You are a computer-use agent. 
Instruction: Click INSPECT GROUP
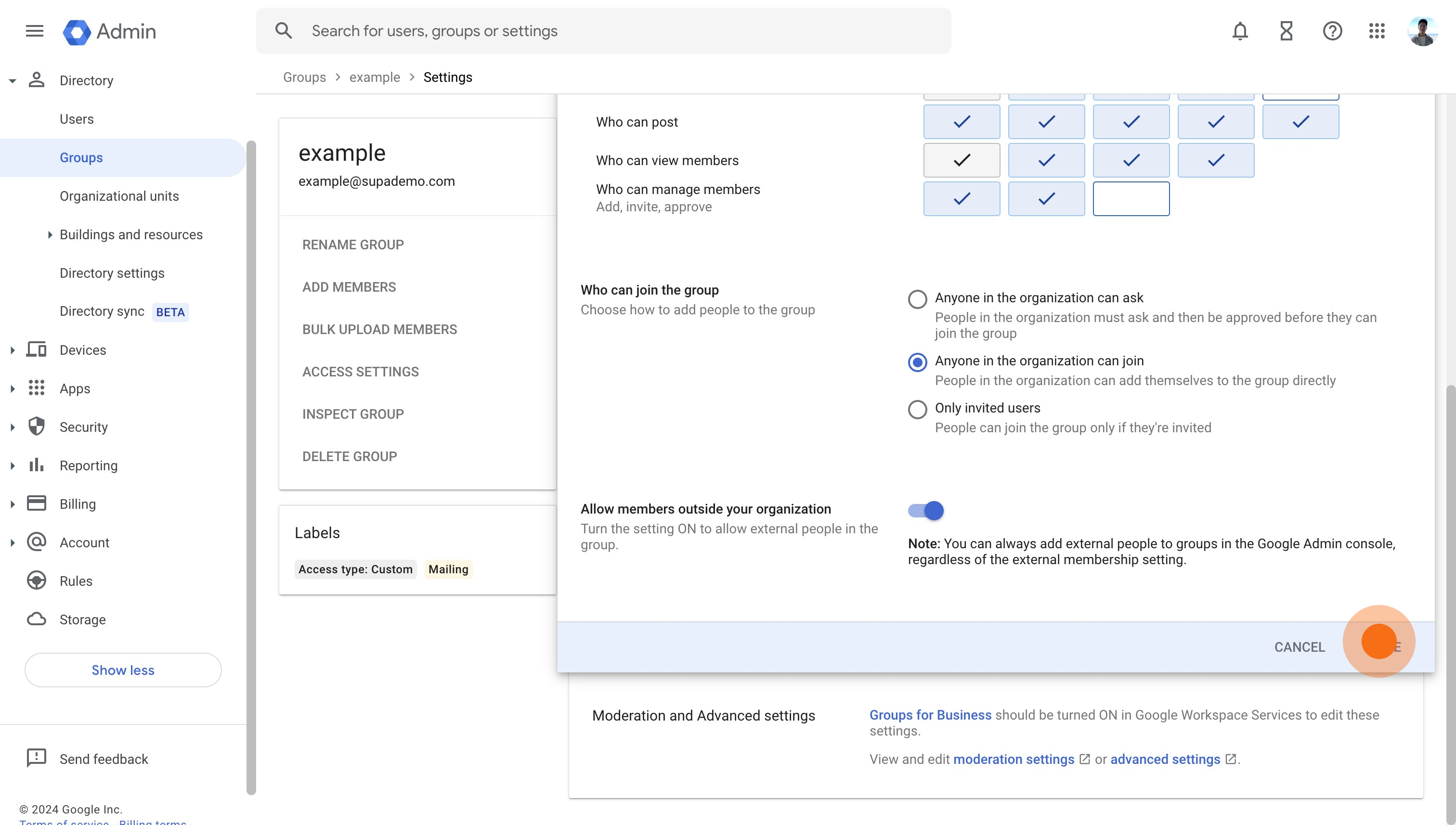click(x=353, y=414)
